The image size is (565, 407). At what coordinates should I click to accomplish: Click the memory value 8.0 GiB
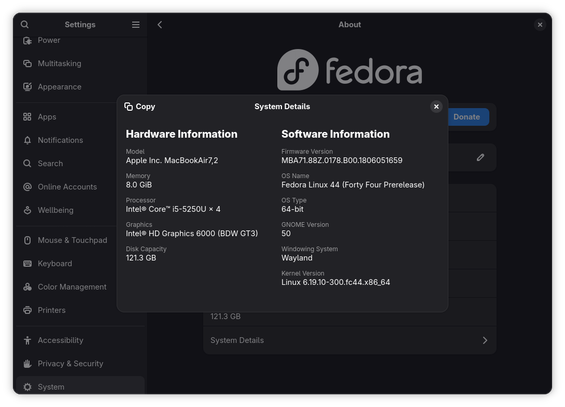139,185
